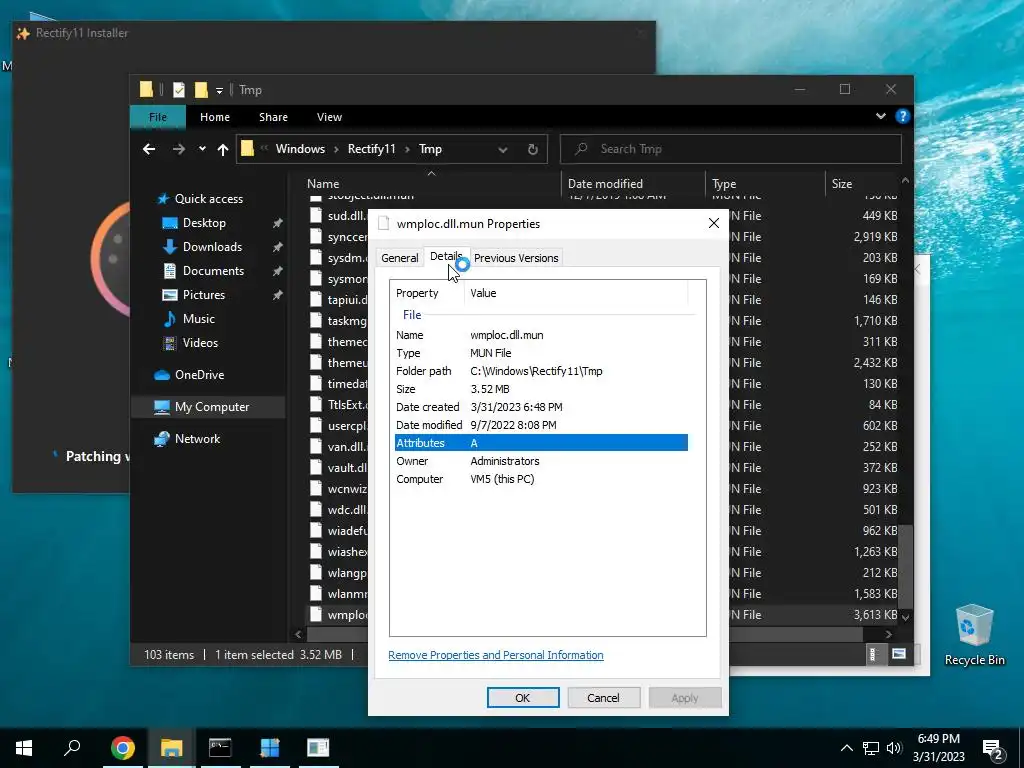Screen dimensions: 1024x768
Task: Click the Size 3.52 MB property row
Action: coord(541,389)
